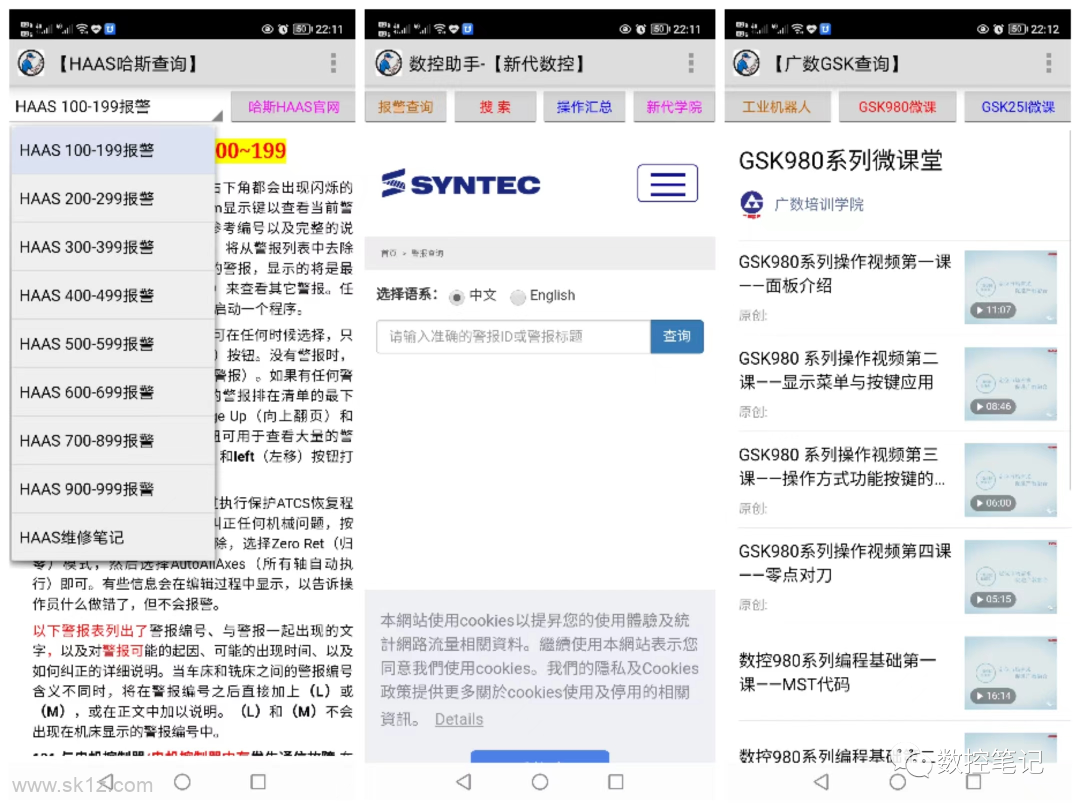Choose HAAS 700-899报警 from dropdown list

[x=114, y=440]
